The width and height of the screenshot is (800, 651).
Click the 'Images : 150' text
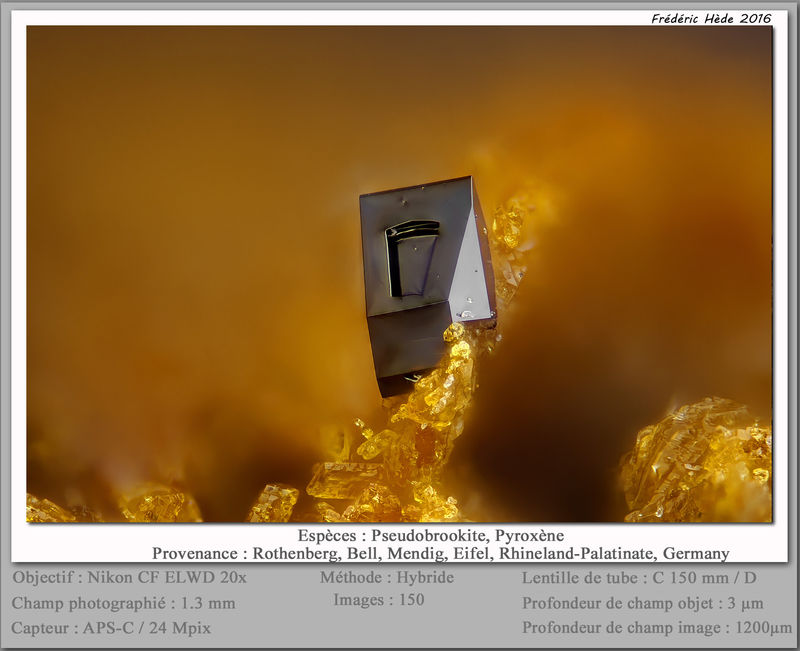point(379,599)
